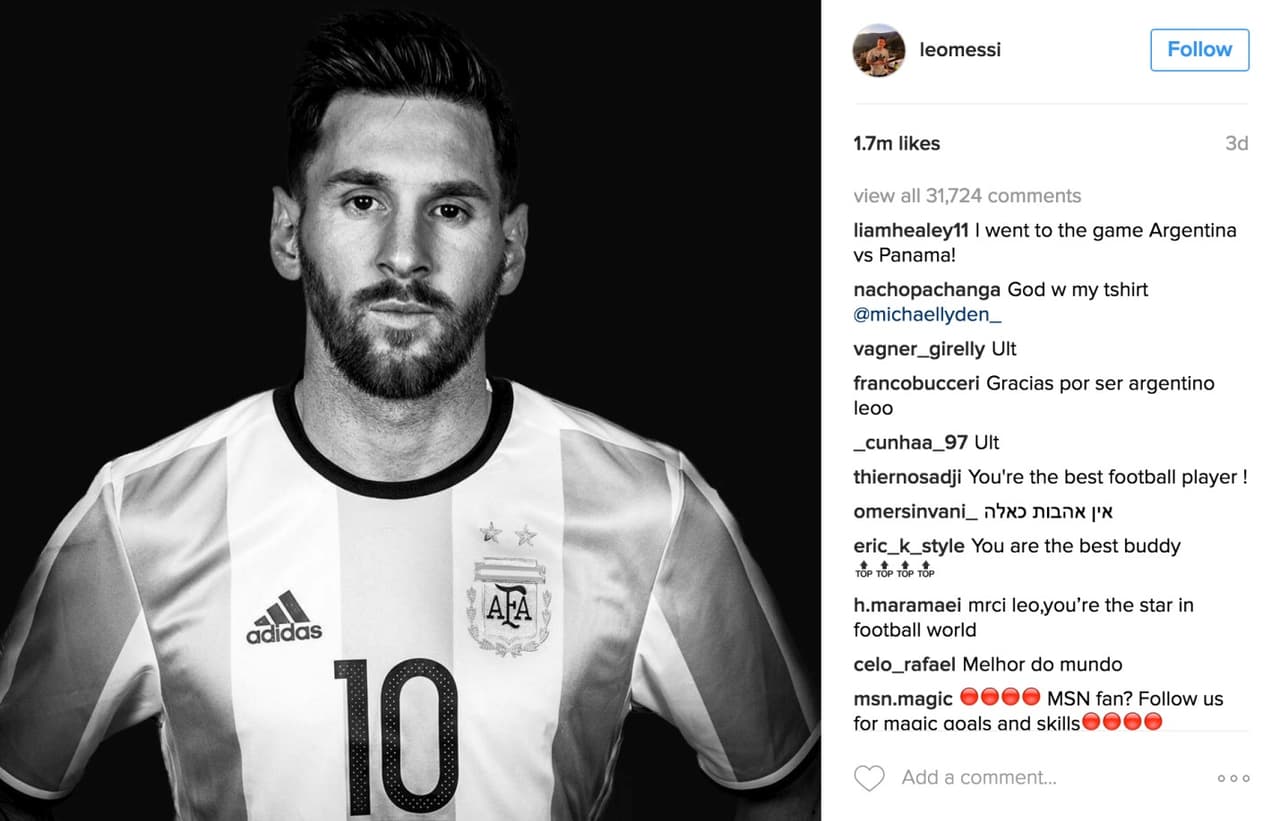Open leomessi's profile picture

click(878, 48)
